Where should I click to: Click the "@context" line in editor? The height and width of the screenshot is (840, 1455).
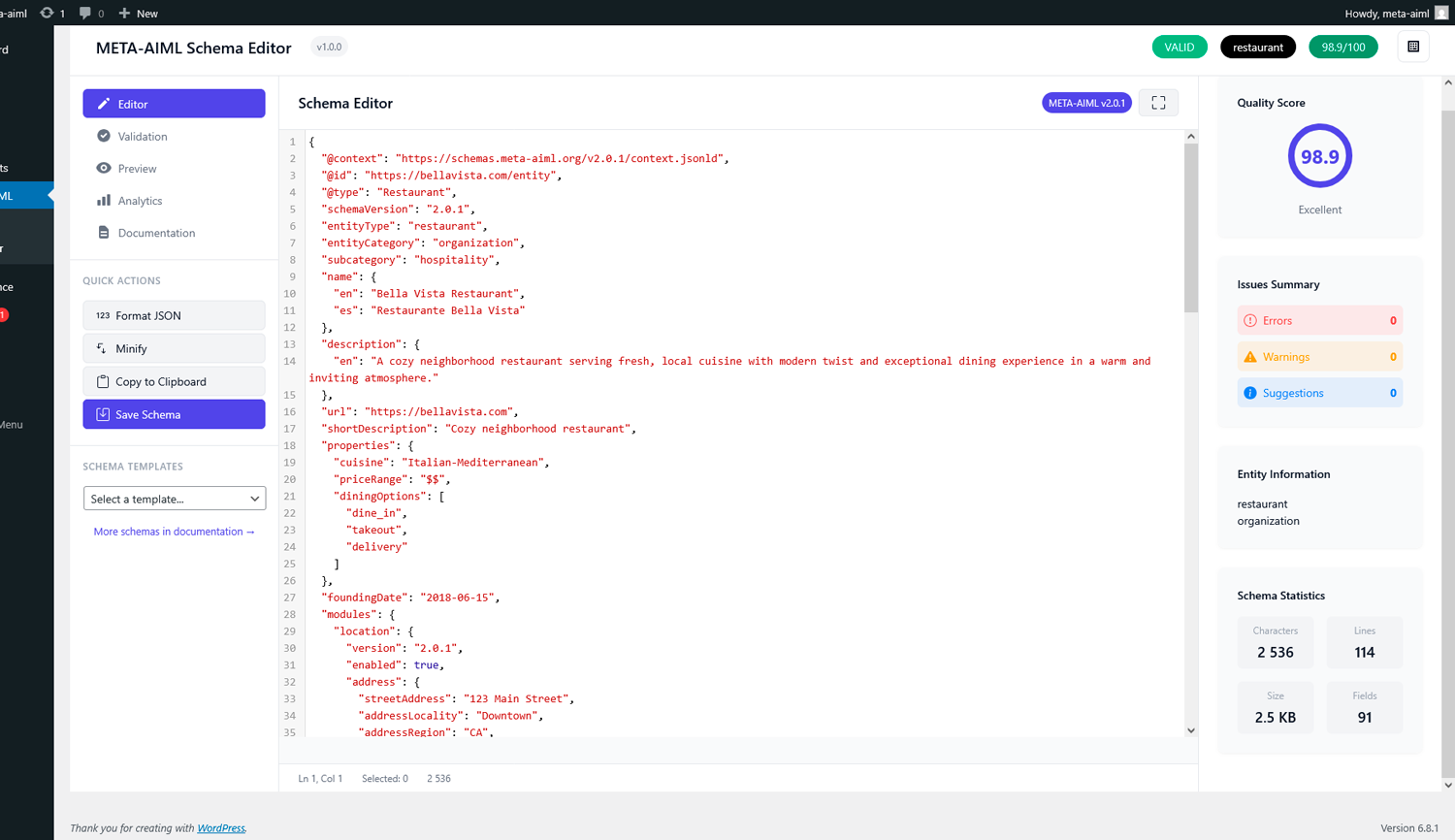click(x=525, y=158)
